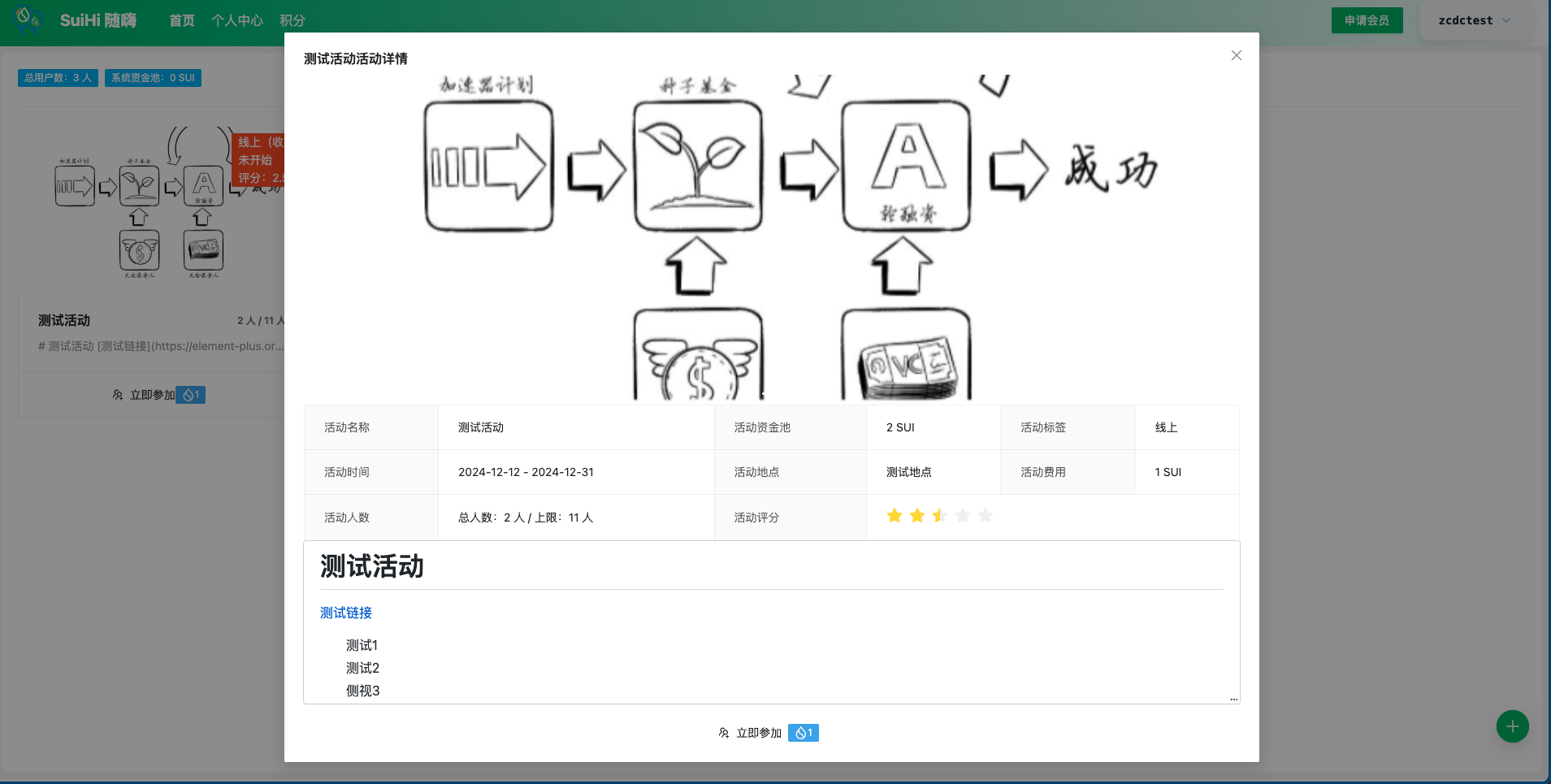Click the 总用户数: 3 人 tag
Viewport: 1551px width, 784px height.
[58, 78]
